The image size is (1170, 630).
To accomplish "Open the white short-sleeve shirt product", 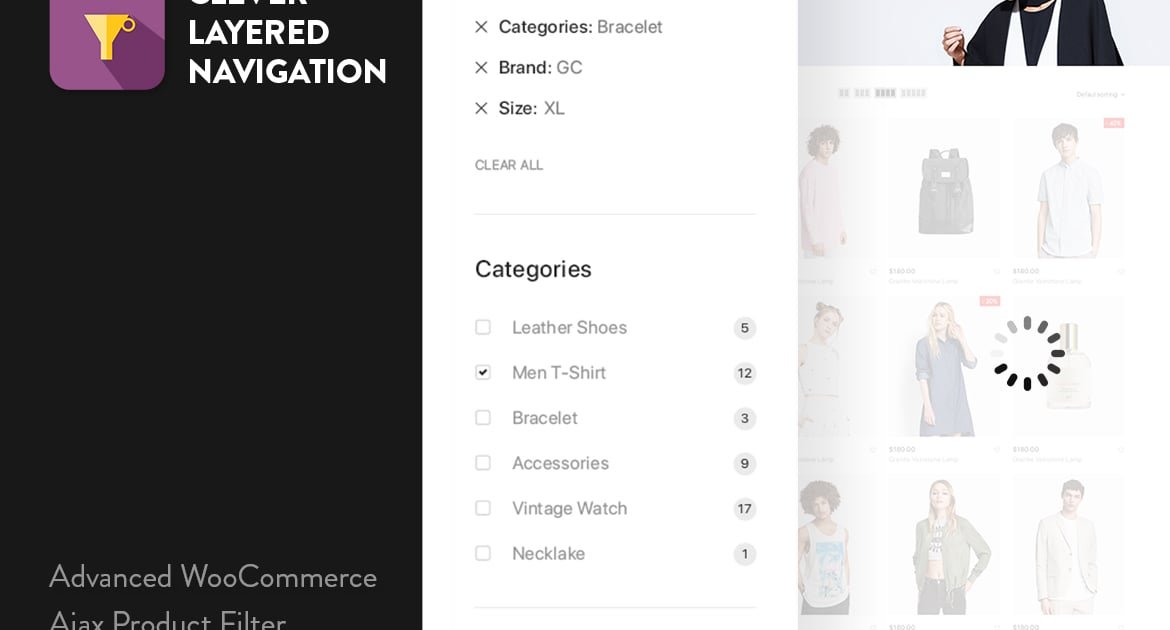I will pyautogui.click(x=1067, y=188).
